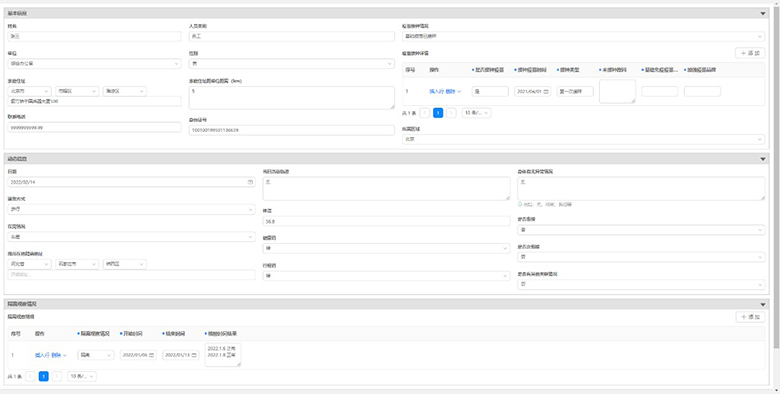Open the 疫苗接种情况 dropdown
The width and height of the screenshot is (780, 394).
(584, 36)
